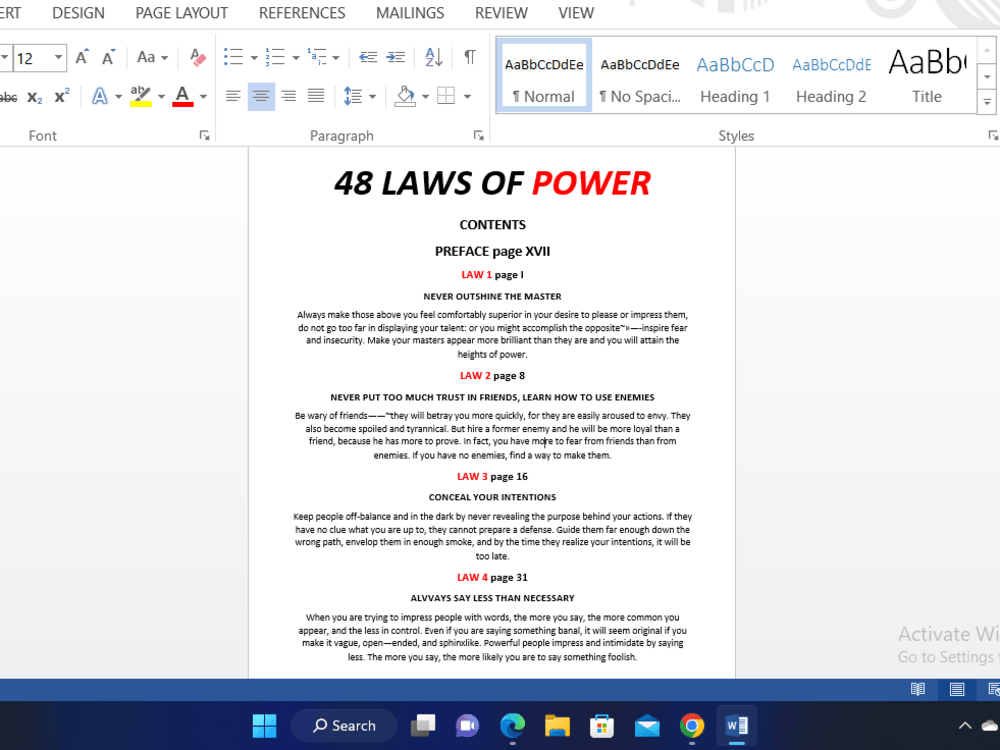The image size is (1000, 750).
Task: Expand the full styles gallery
Action: (987, 102)
